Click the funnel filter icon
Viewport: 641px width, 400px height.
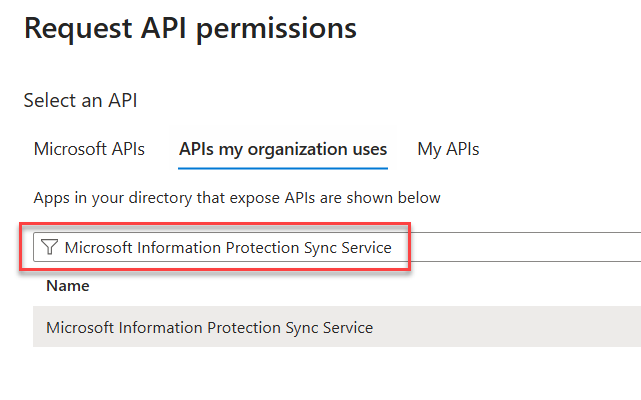click(49, 248)
